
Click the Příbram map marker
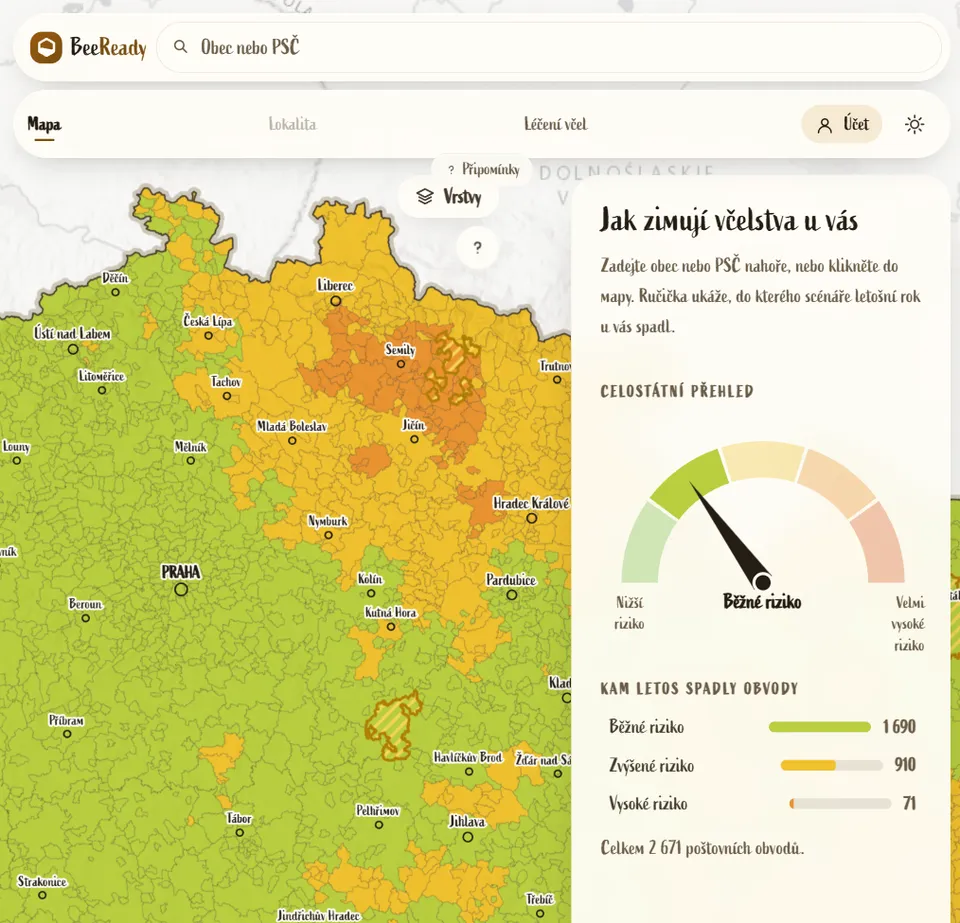[67, 734]
